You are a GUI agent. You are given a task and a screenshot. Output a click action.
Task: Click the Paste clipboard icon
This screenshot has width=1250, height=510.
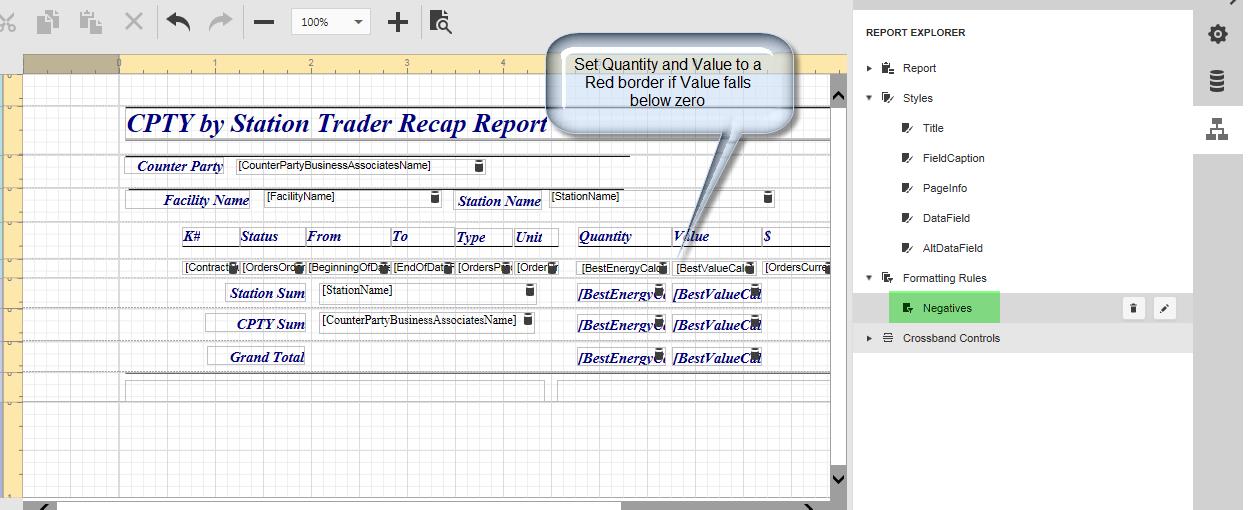(91, 22)
